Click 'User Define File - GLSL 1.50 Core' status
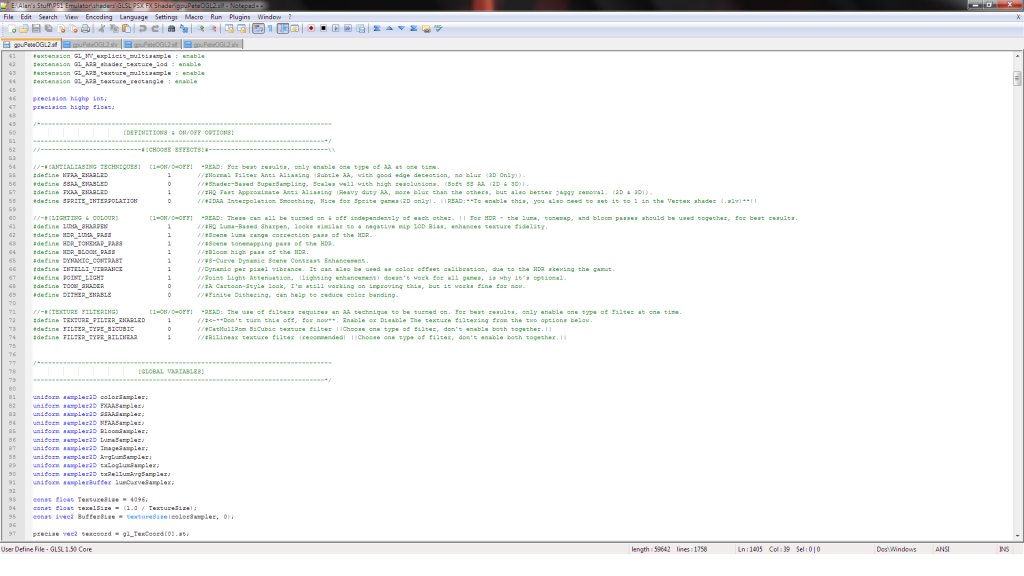The height and width of the screenshot is (576, 1024). pos(46,549)
